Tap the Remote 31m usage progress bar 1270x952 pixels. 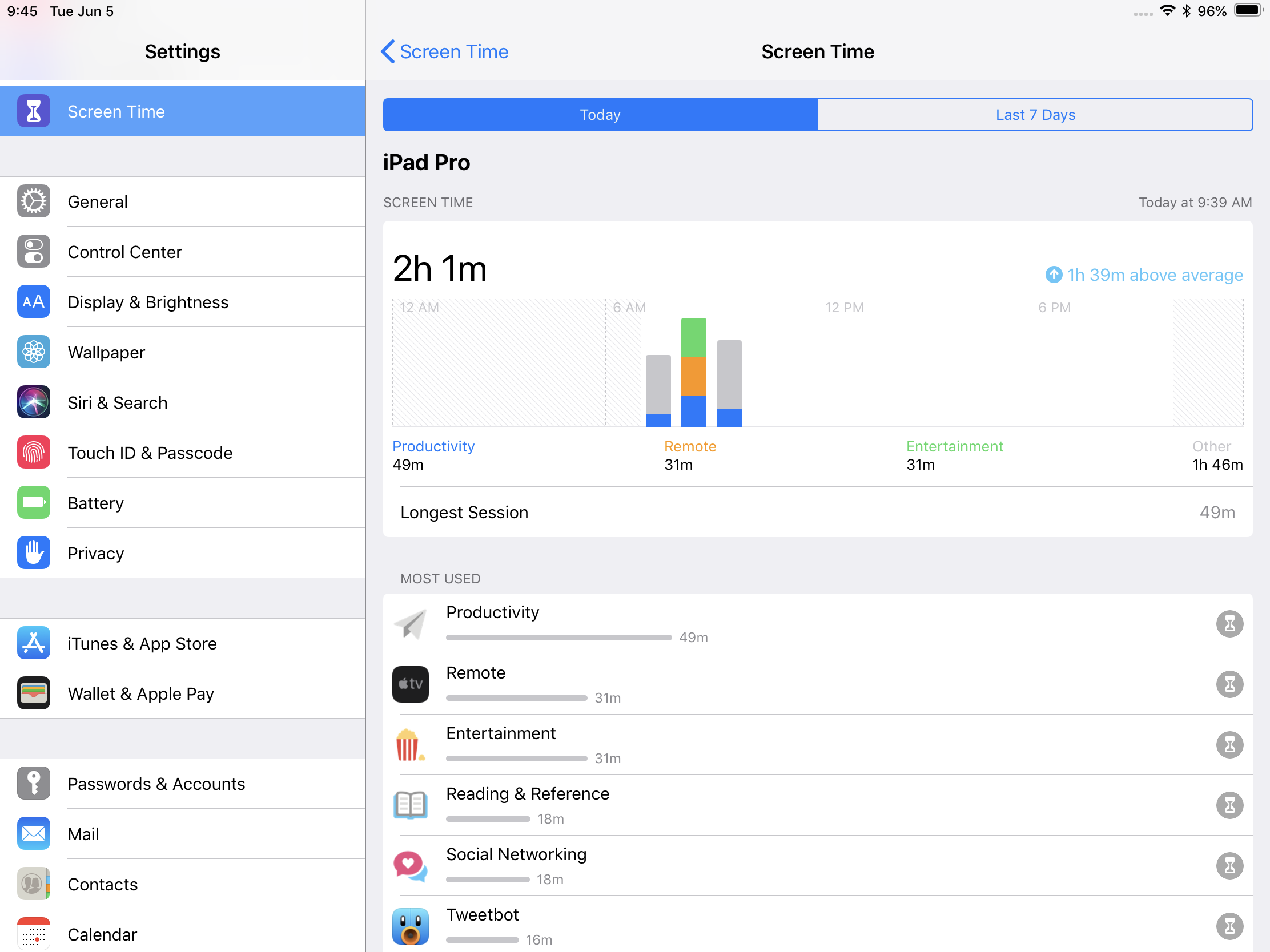(517, 698)
